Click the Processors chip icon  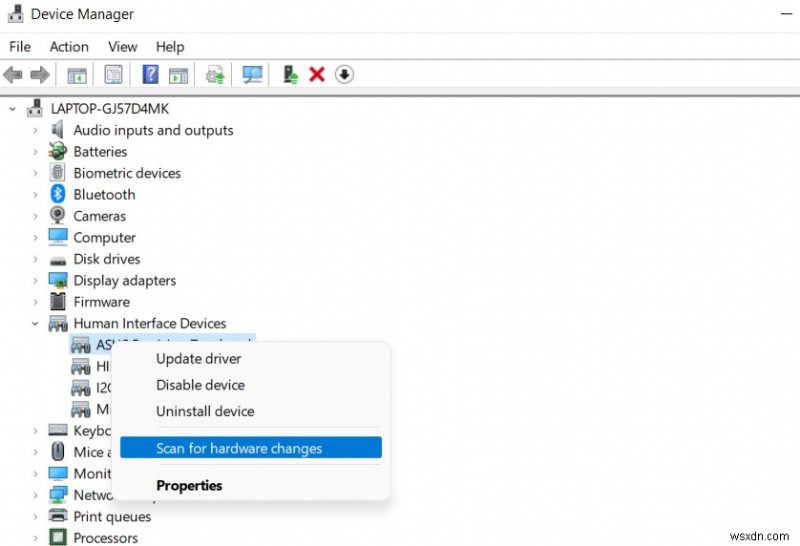[x=58, y=537]
